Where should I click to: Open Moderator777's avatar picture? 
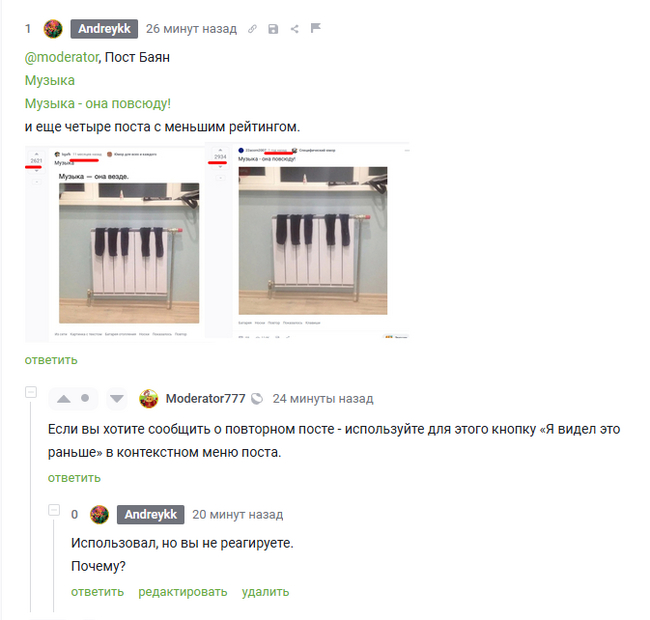point(148,399)
